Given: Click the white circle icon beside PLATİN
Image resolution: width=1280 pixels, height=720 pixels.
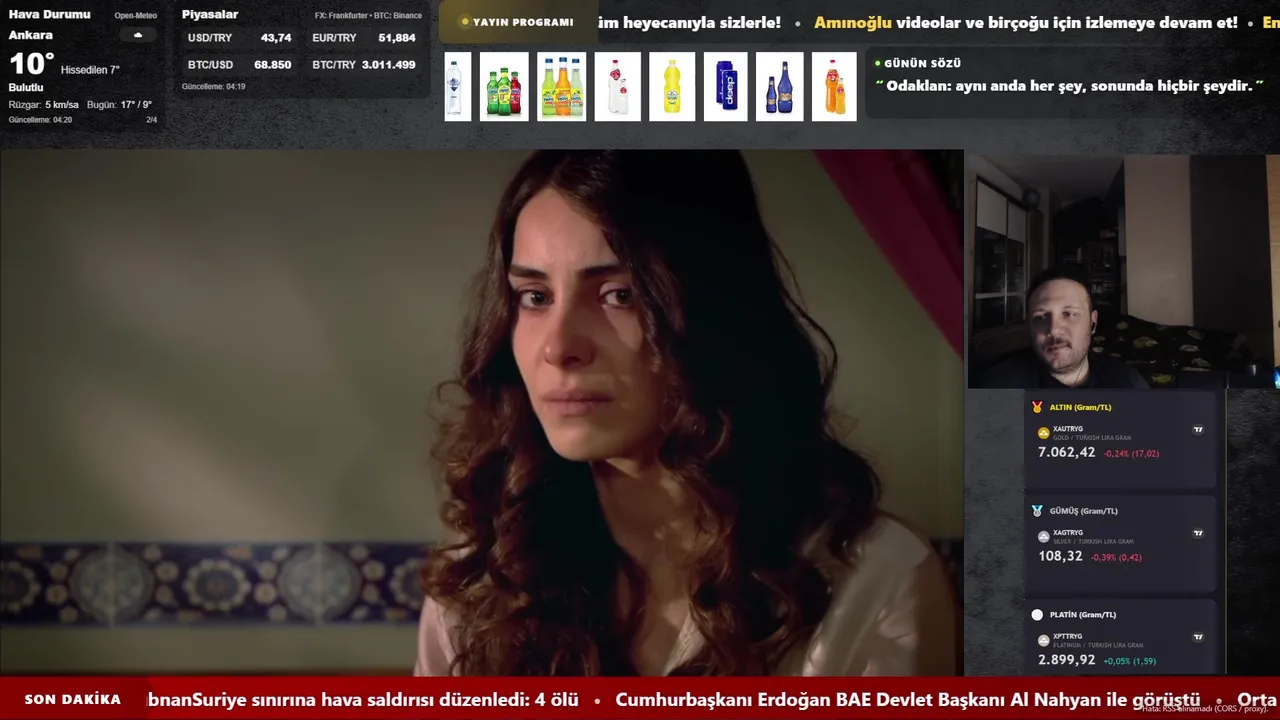Looking at the screenshot, I should [x=1037, y=615].
